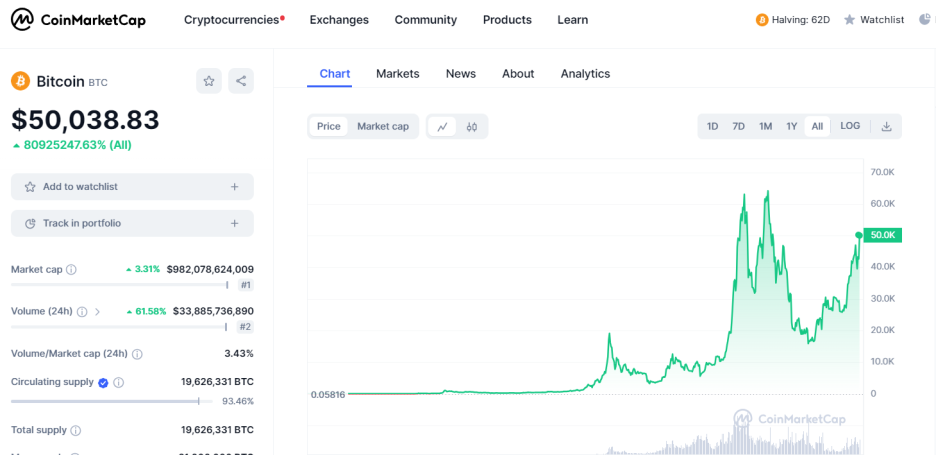Click the 0.05816 starting price label

327,395
